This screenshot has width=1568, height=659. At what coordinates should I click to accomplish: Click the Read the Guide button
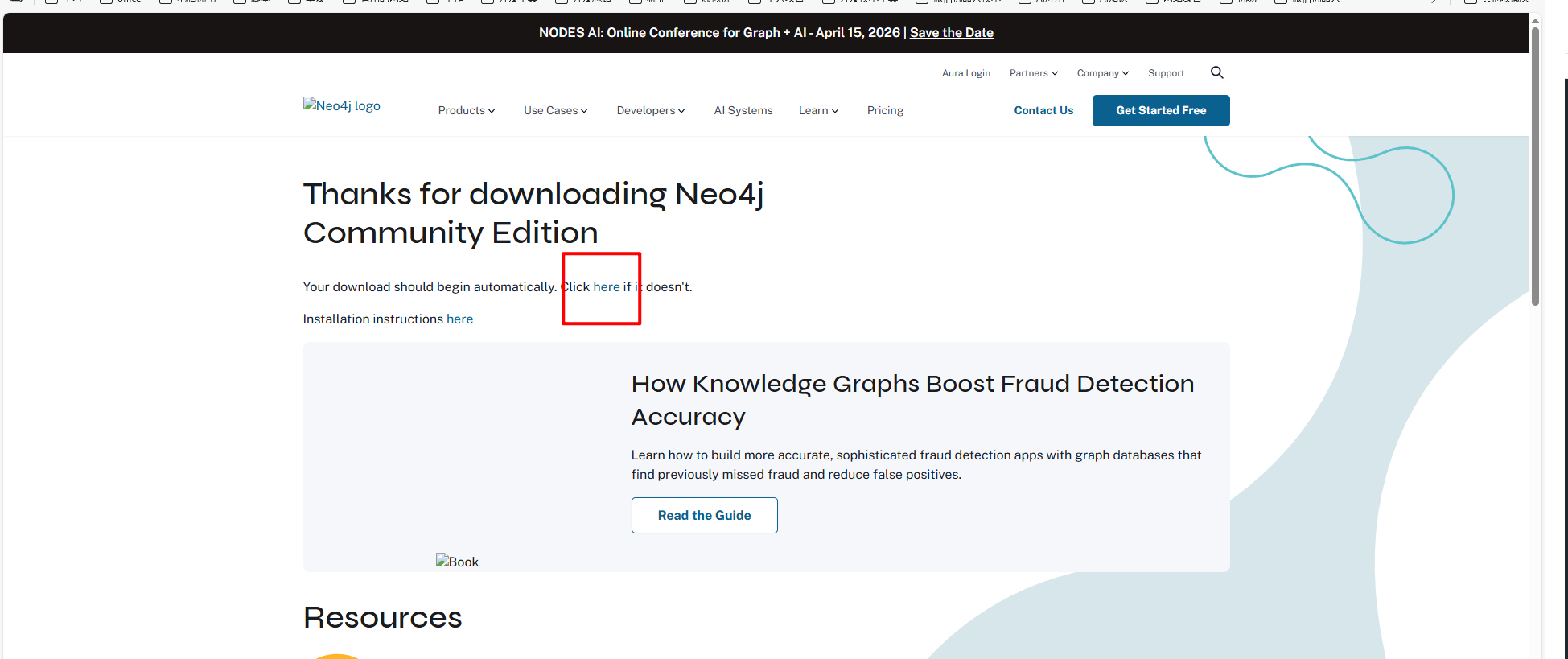[705, 515]
